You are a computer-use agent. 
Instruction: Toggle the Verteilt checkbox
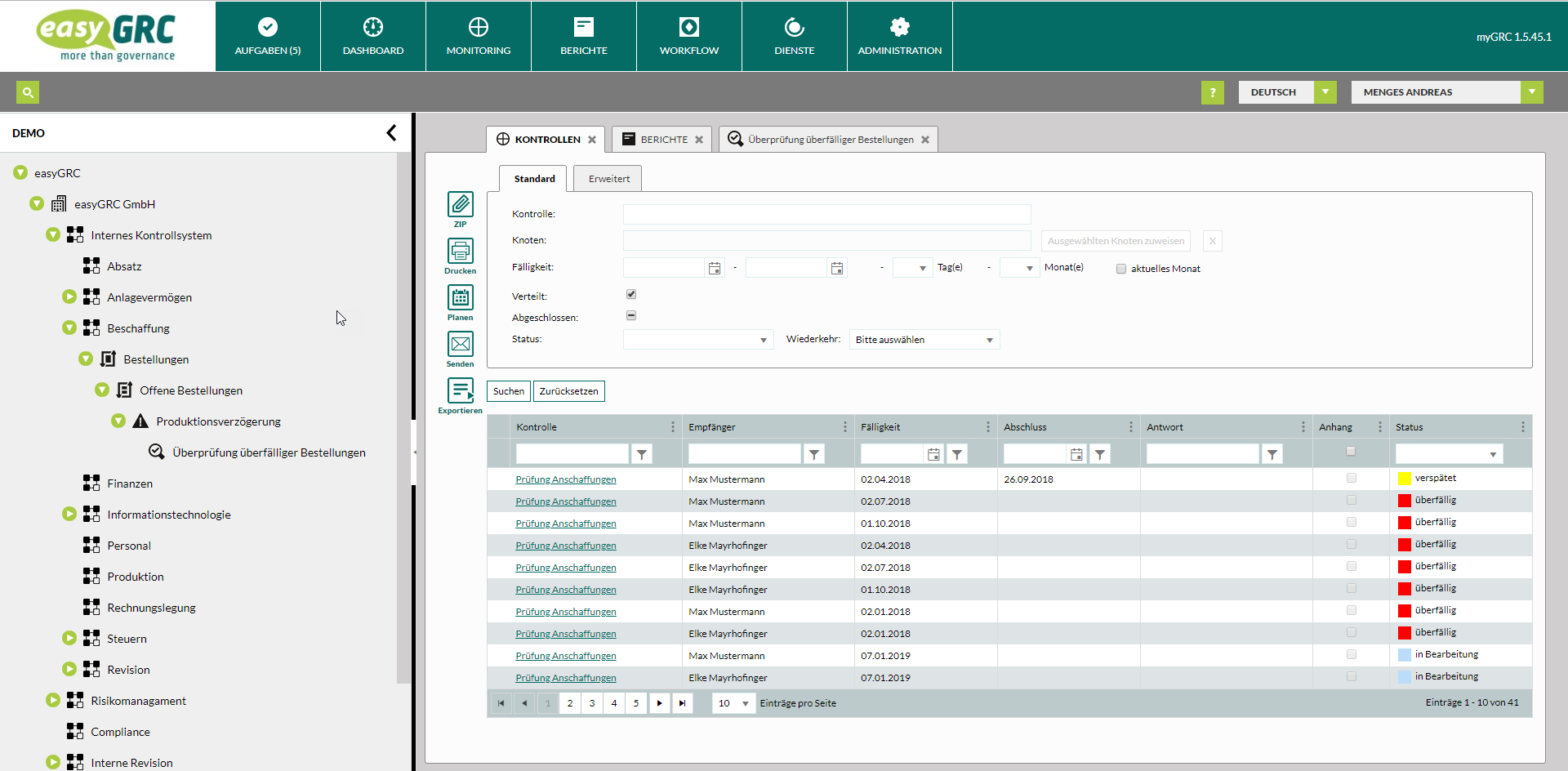click(x=631, y=294)
